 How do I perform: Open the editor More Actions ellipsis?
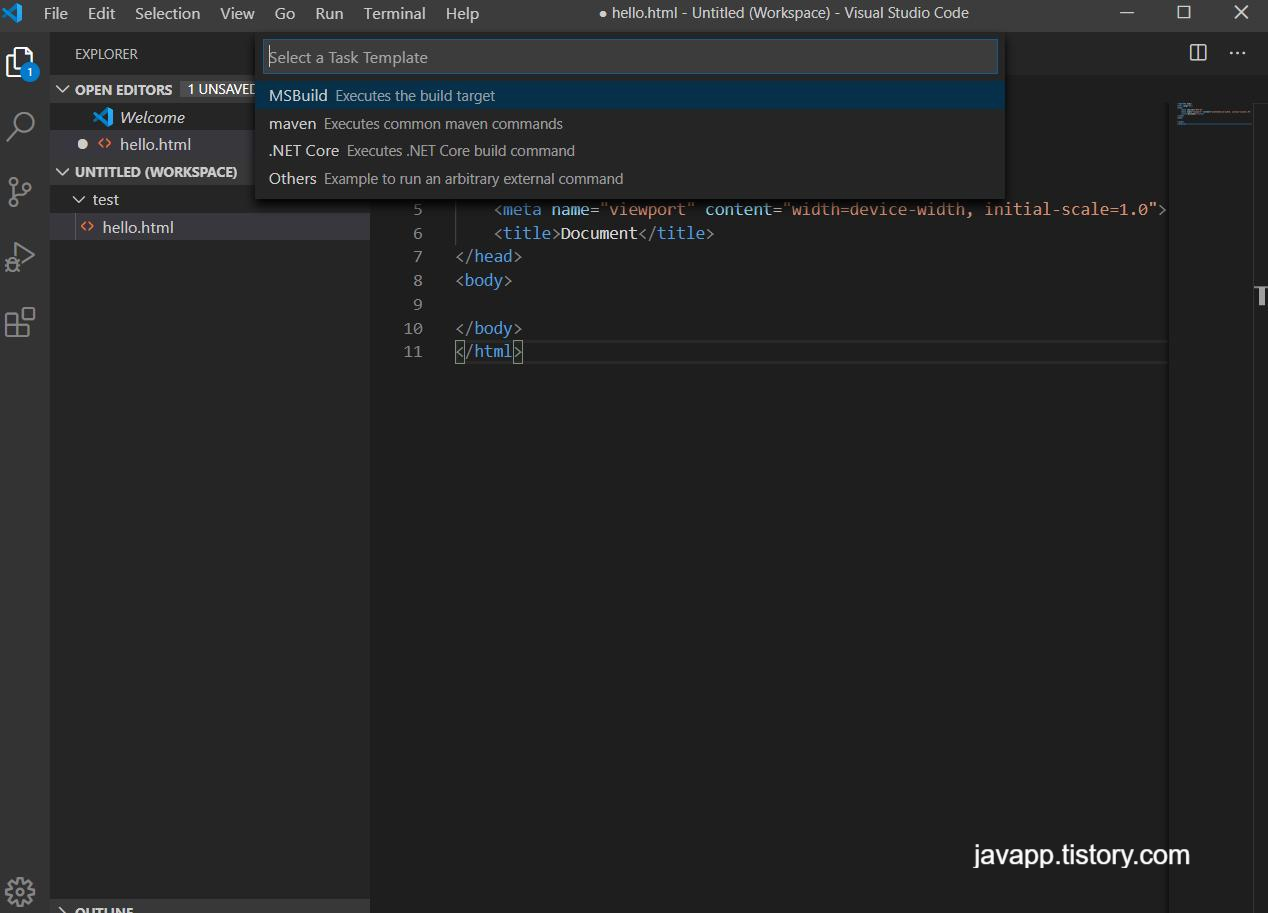pyautogui.click(x=1237, y=53)
